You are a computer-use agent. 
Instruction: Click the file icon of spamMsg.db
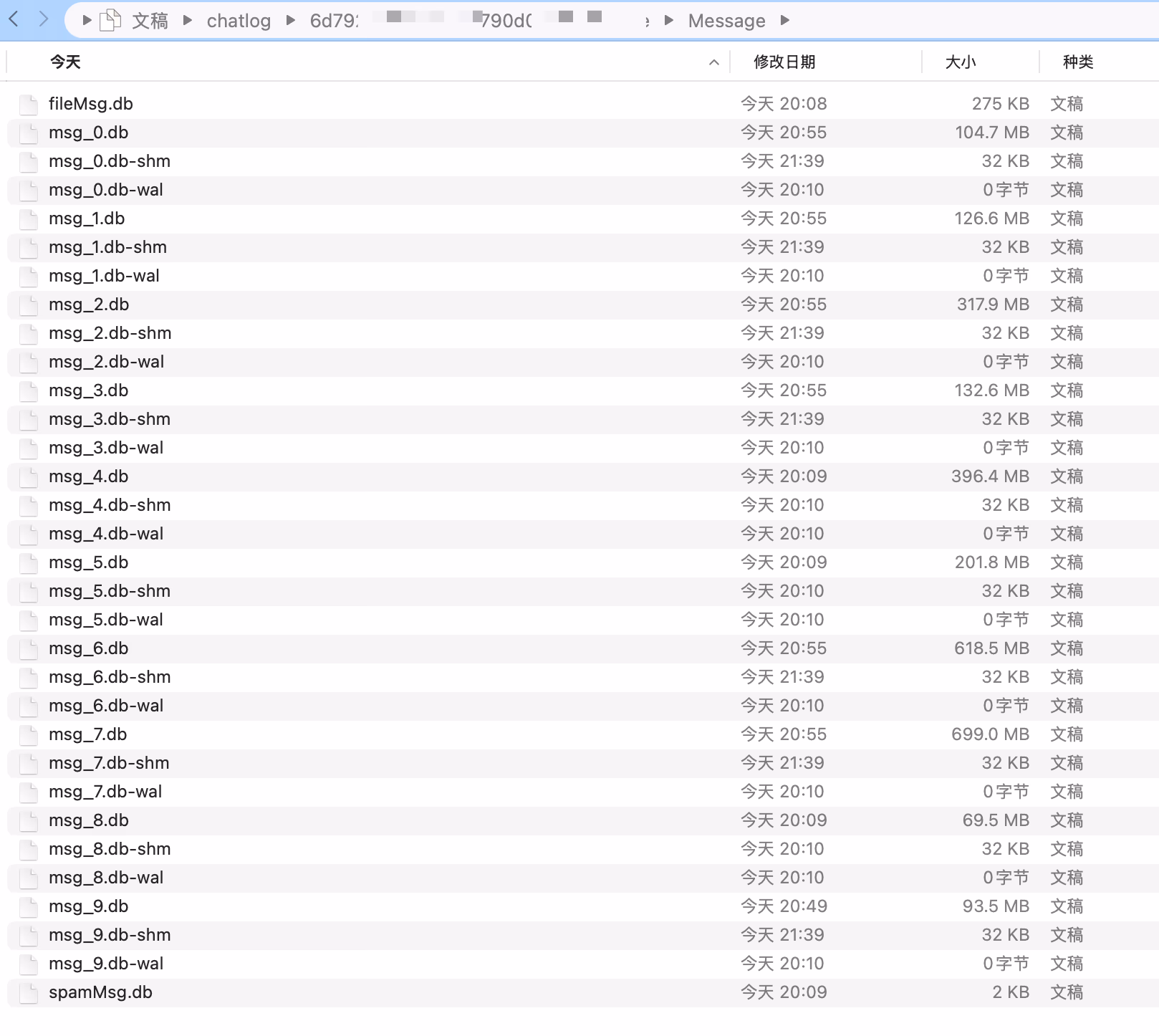[29, 992]
